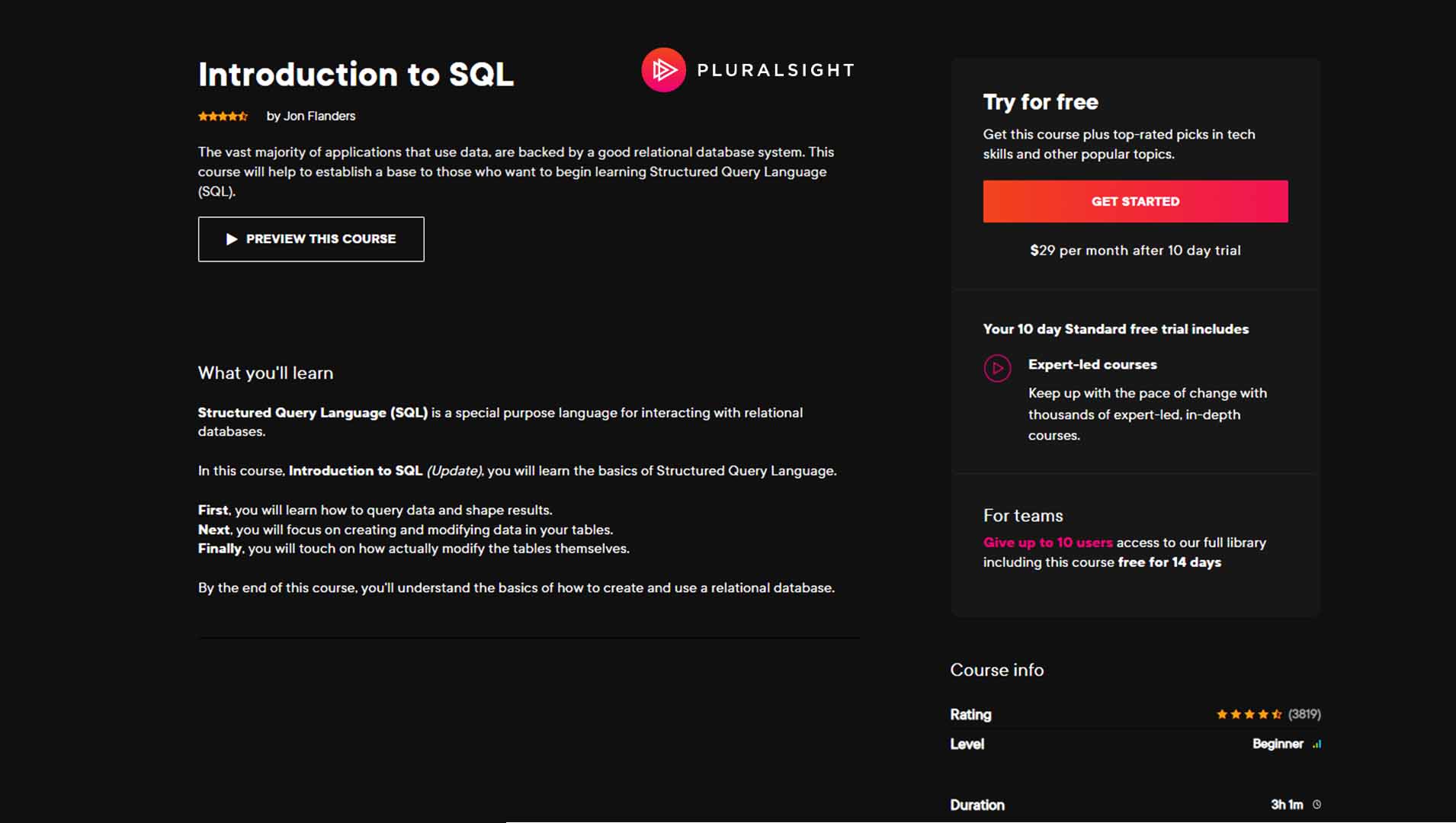Click the star rating below the course title
This screenshot has height=823, width=1456.
point(223,117)
